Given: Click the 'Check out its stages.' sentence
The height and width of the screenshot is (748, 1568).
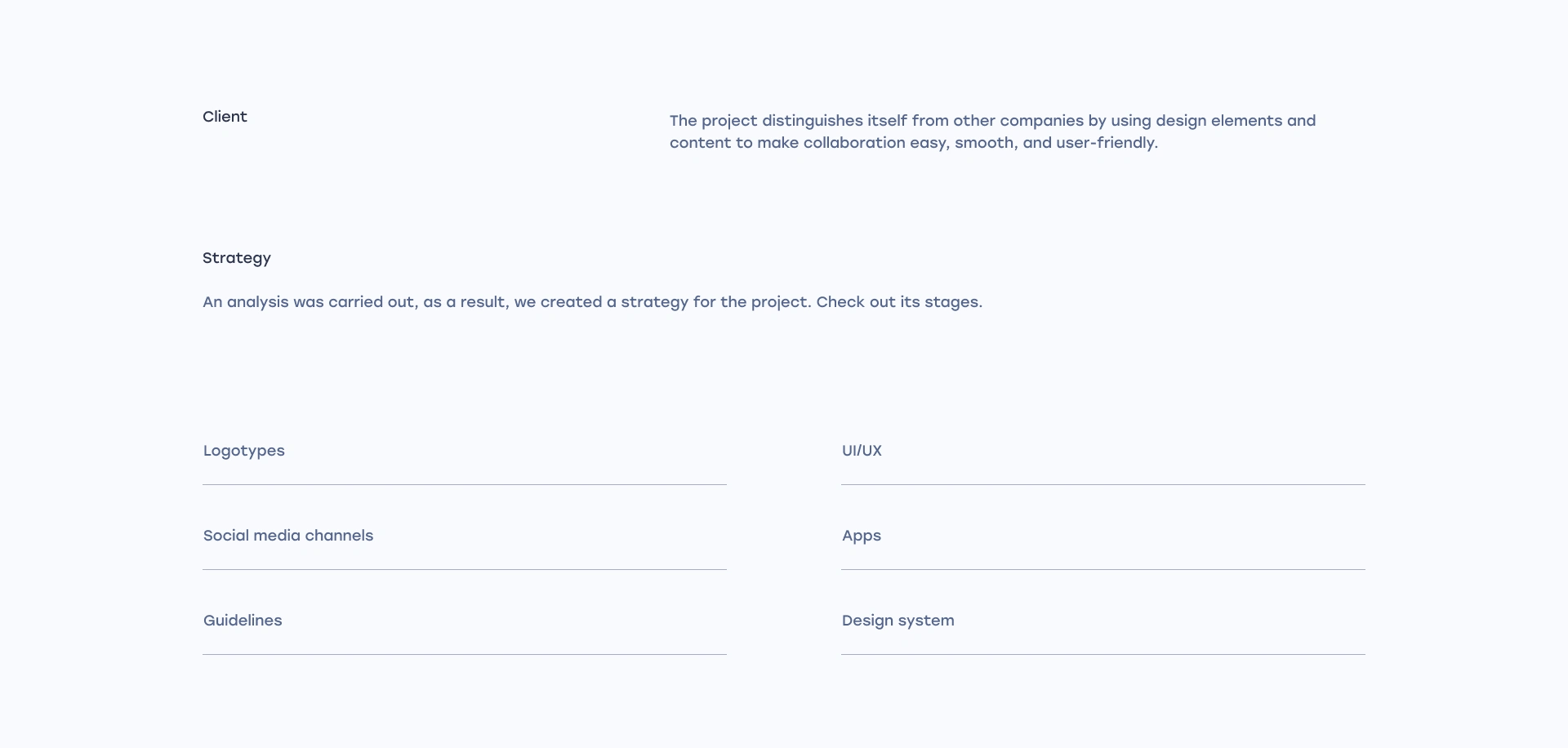Looking at the screenshot, I should (898, 302).
